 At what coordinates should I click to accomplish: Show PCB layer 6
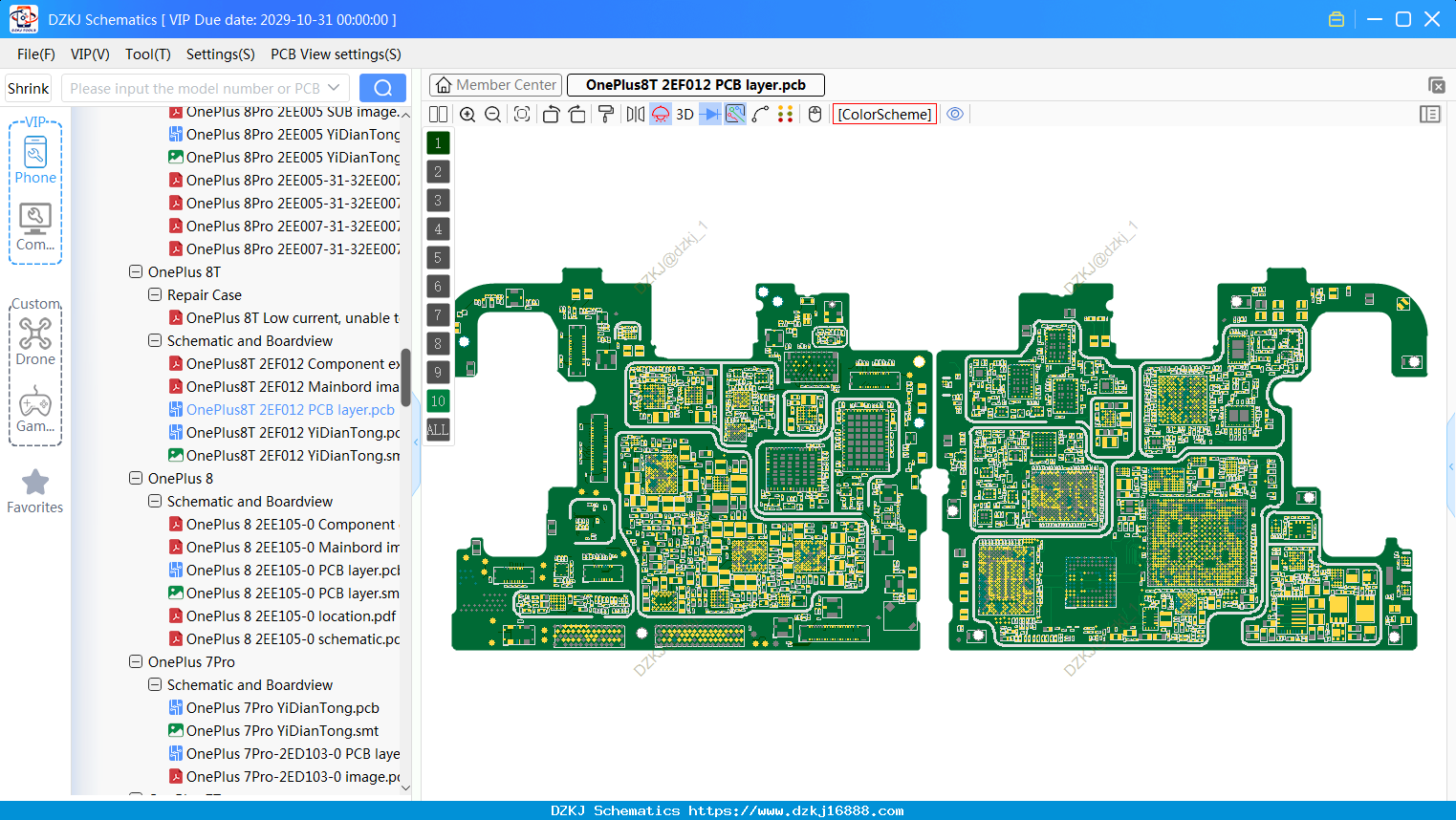click(x=438, y=287)
